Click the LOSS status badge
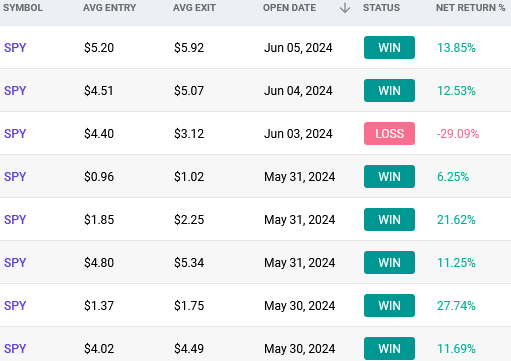 (x=389, y=134)
